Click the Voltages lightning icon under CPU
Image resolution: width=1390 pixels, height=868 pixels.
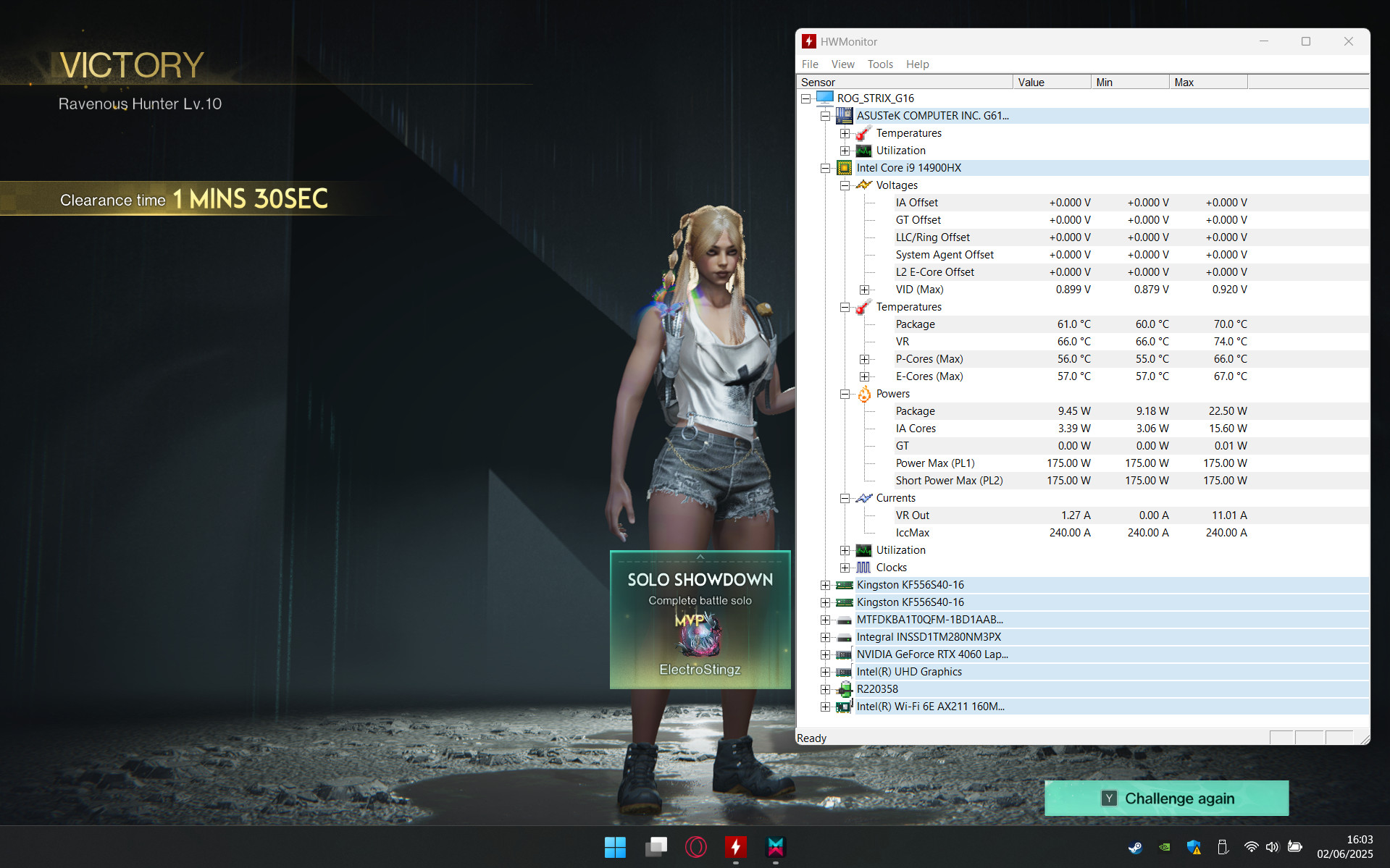[x=863, y=185]
